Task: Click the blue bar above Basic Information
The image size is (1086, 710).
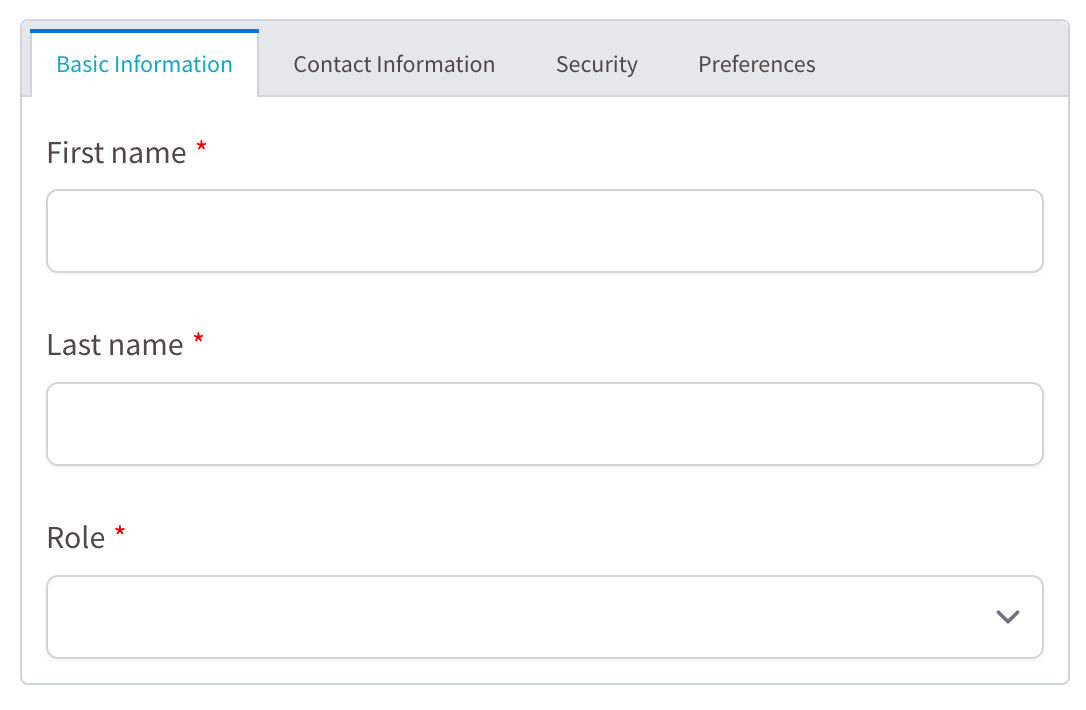Action: [144, 30]
